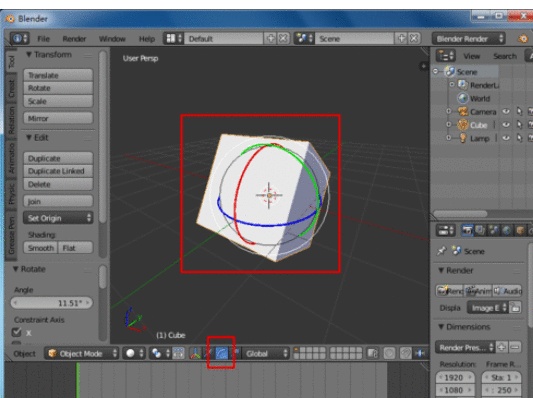Toggle the 3D manipulator axes icon
Screen dimensions: 533x398
click(x=195, y=353)
